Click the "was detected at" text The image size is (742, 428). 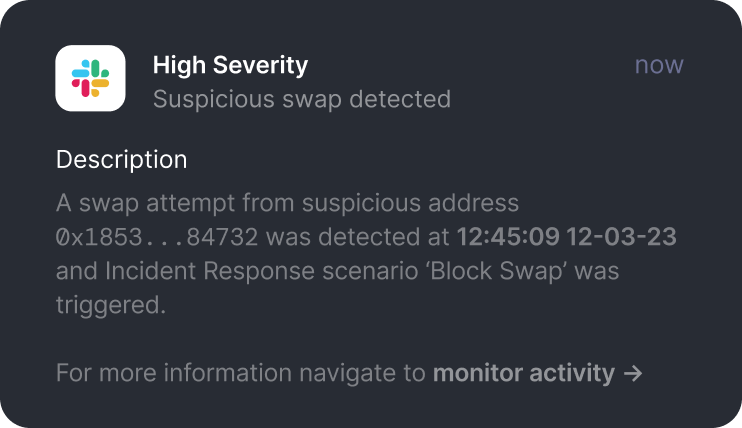(x=357, y=237)
